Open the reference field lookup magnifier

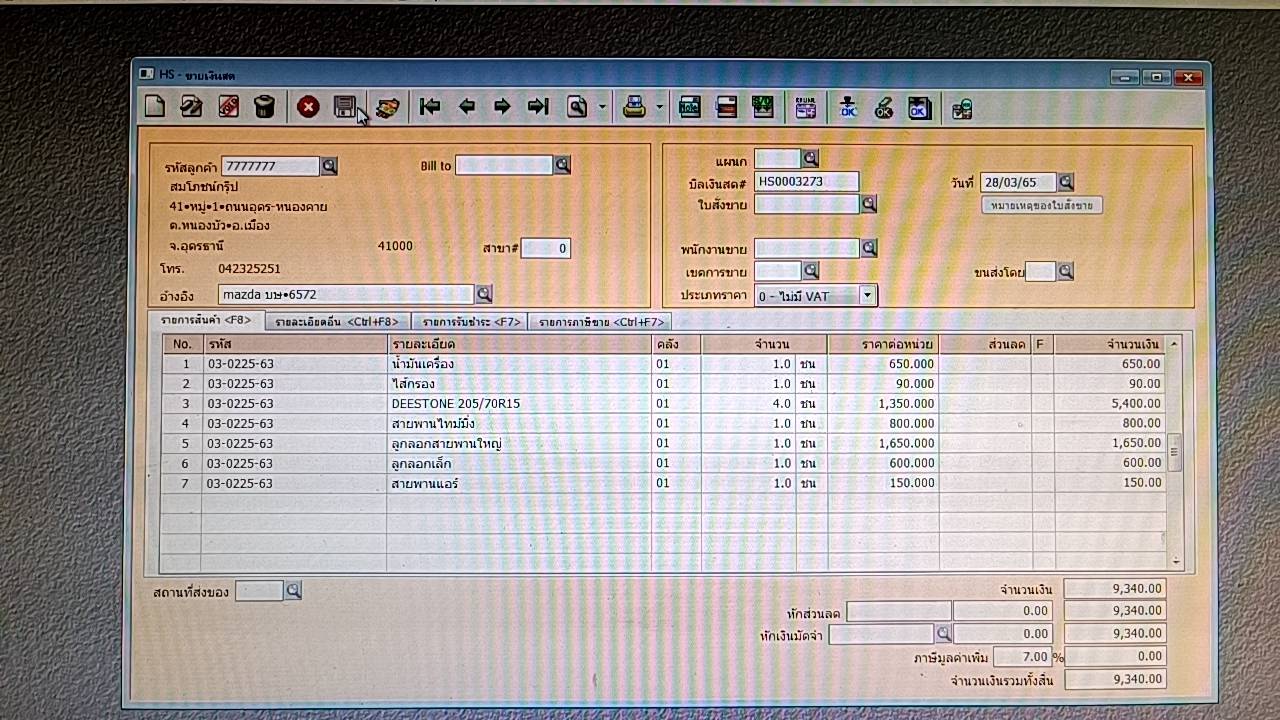point(484,294)
